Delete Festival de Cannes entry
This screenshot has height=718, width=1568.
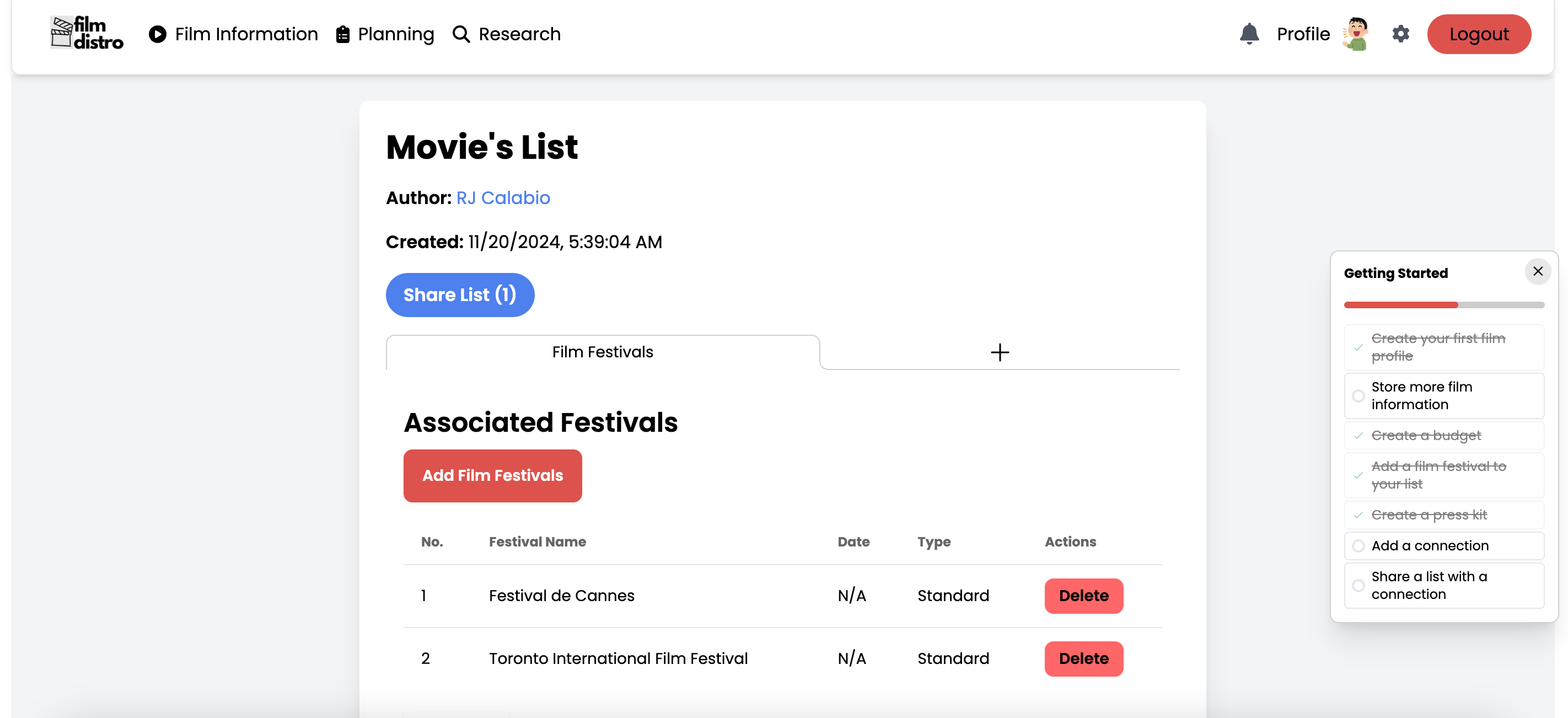[x=1084, y=596]
